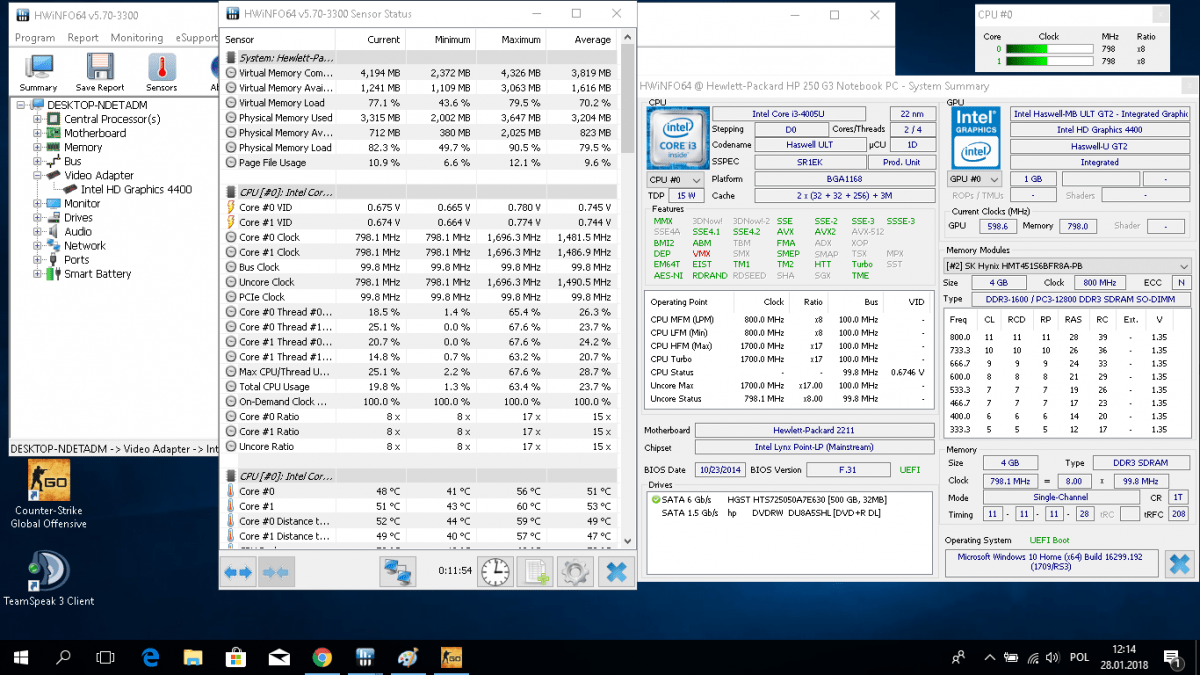Open the Monitoring menu

[x=136, y=38]
